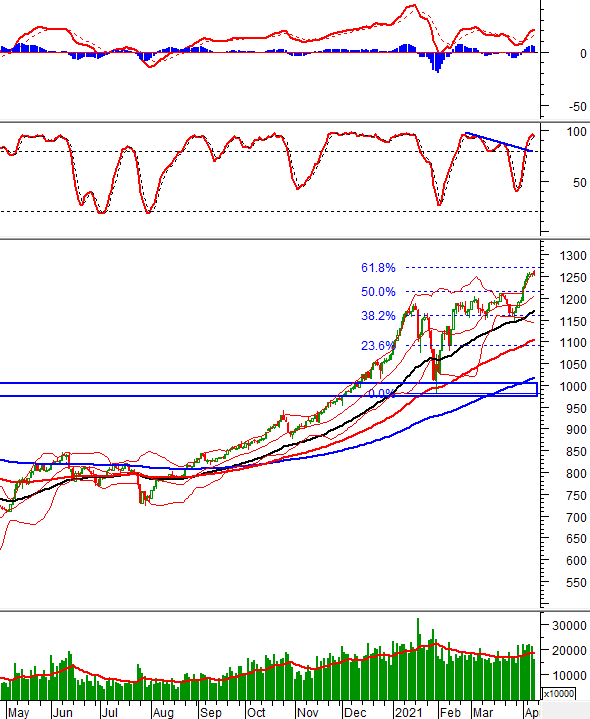Select the latest candlestick near 1250
Screen dimensions: 590x719
coord(534,273)
